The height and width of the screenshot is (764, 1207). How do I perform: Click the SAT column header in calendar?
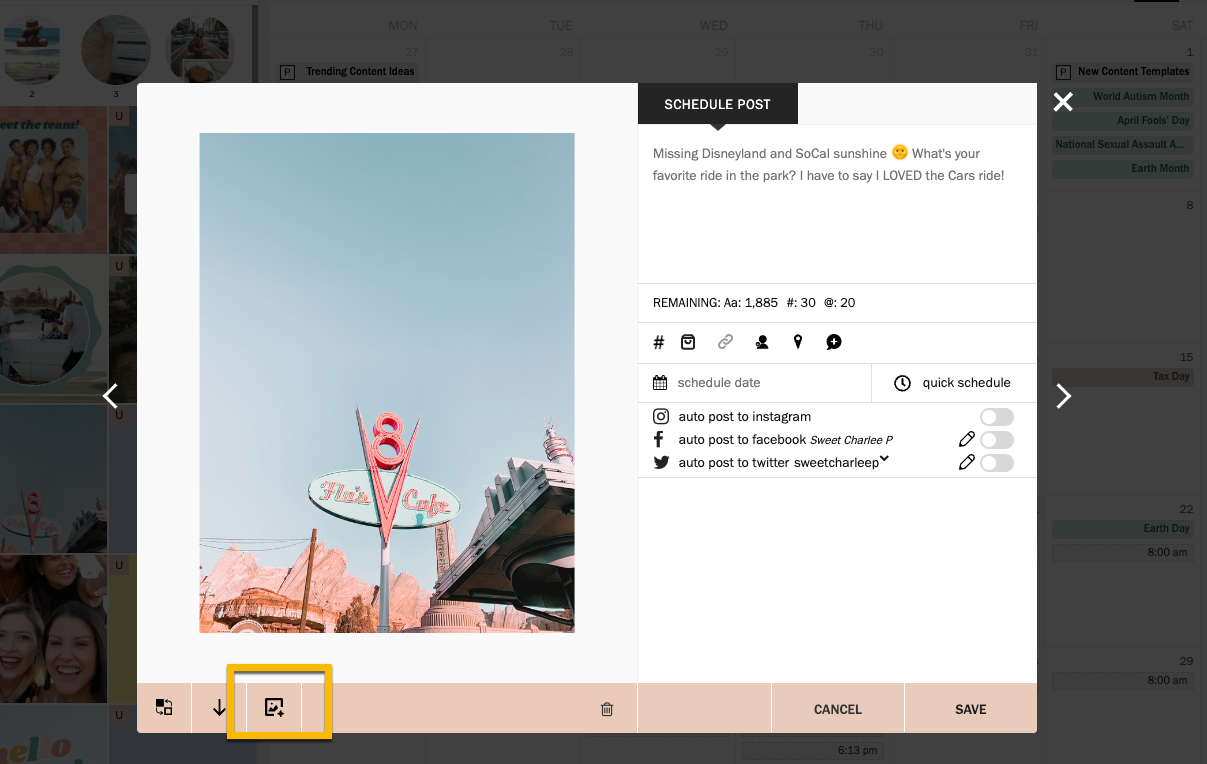[x=1181, y=25]
